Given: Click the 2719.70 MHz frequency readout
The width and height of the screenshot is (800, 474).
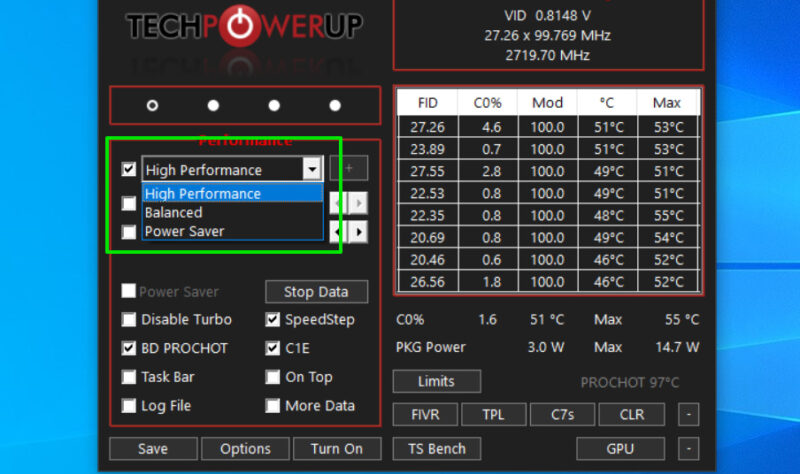Looking at the screenshot, I should (547, 55).
